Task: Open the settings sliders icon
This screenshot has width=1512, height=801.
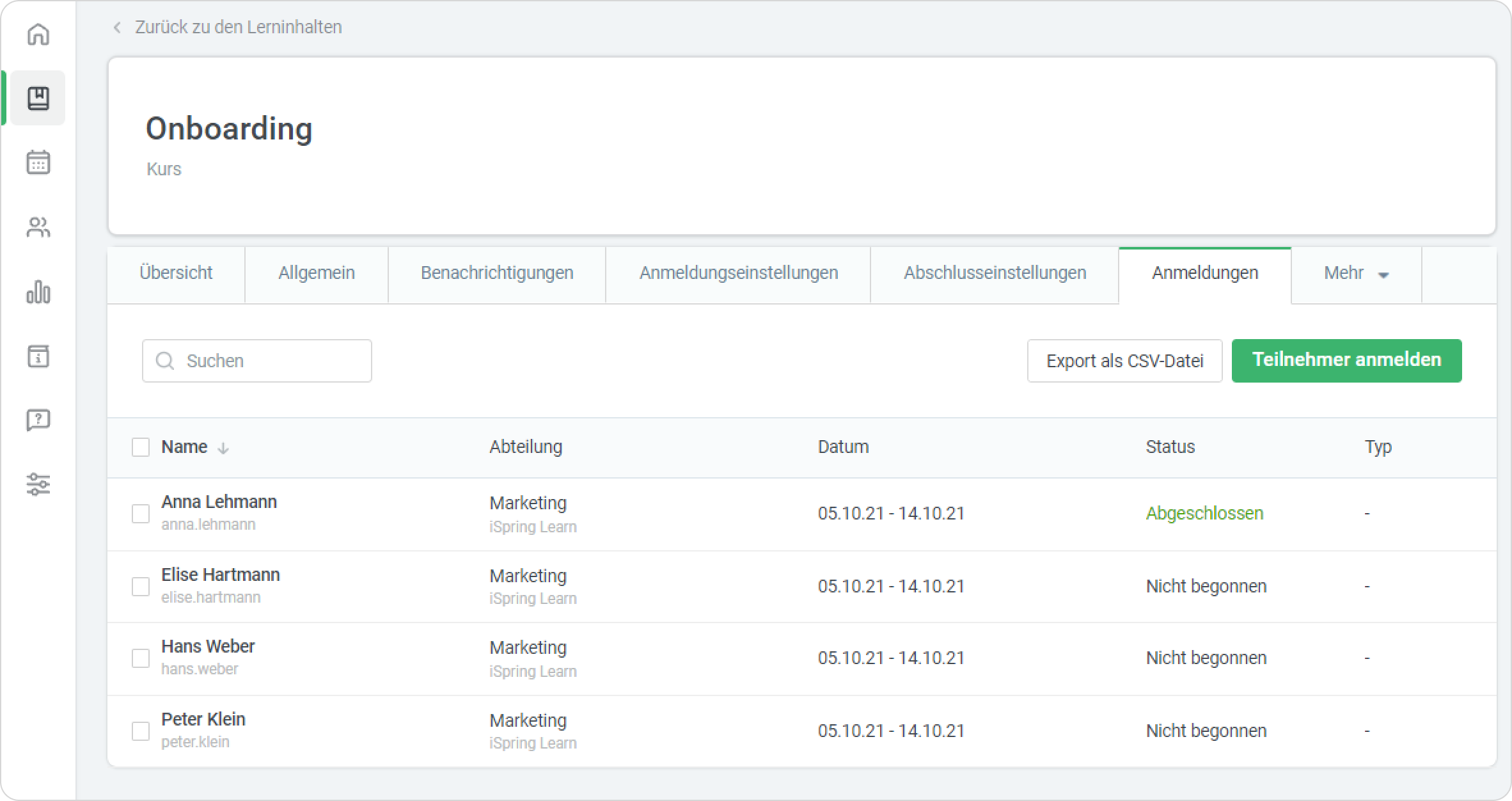Action: point(38,484)
